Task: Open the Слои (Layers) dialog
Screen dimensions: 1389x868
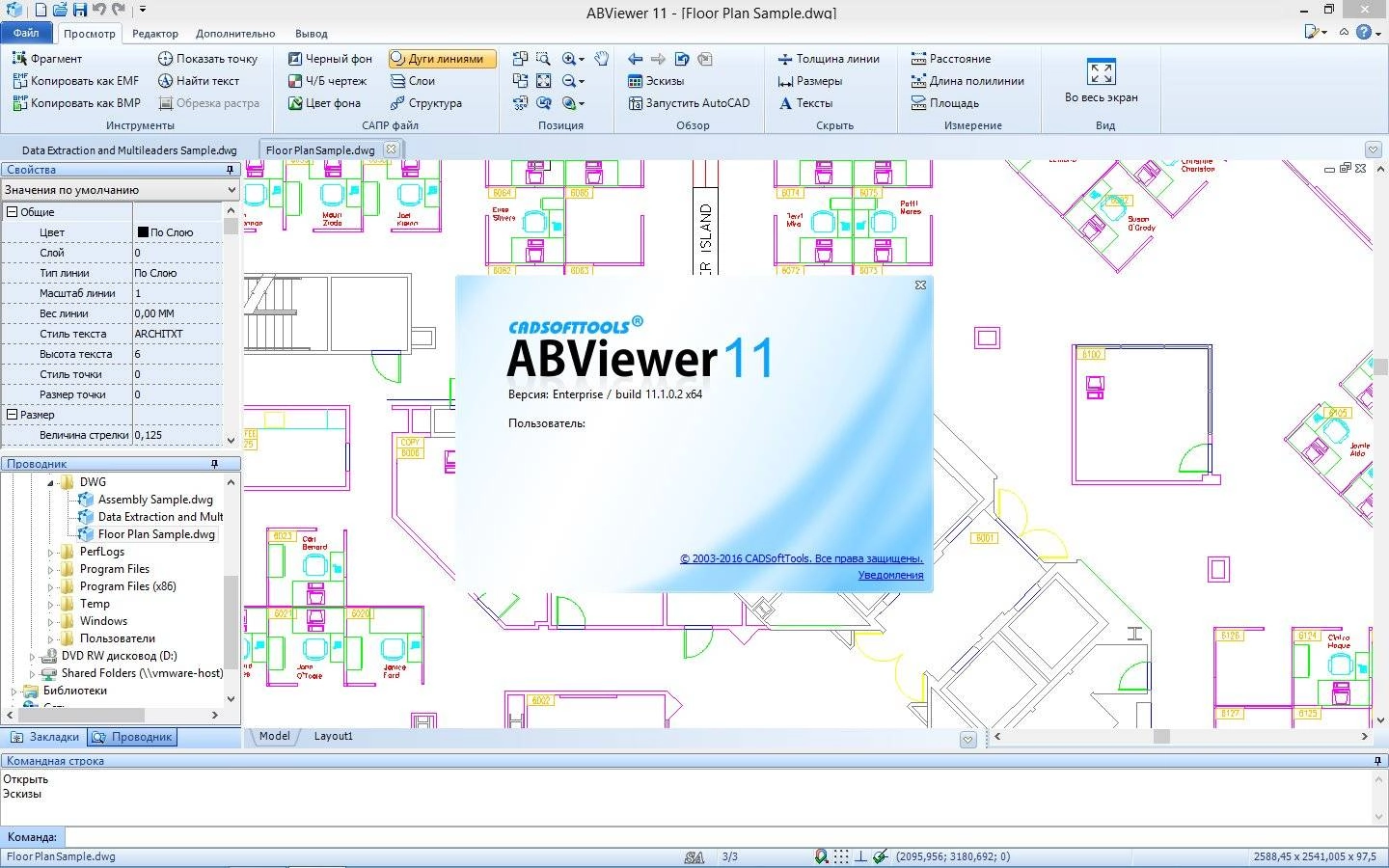Action: [x=413, y=81]
